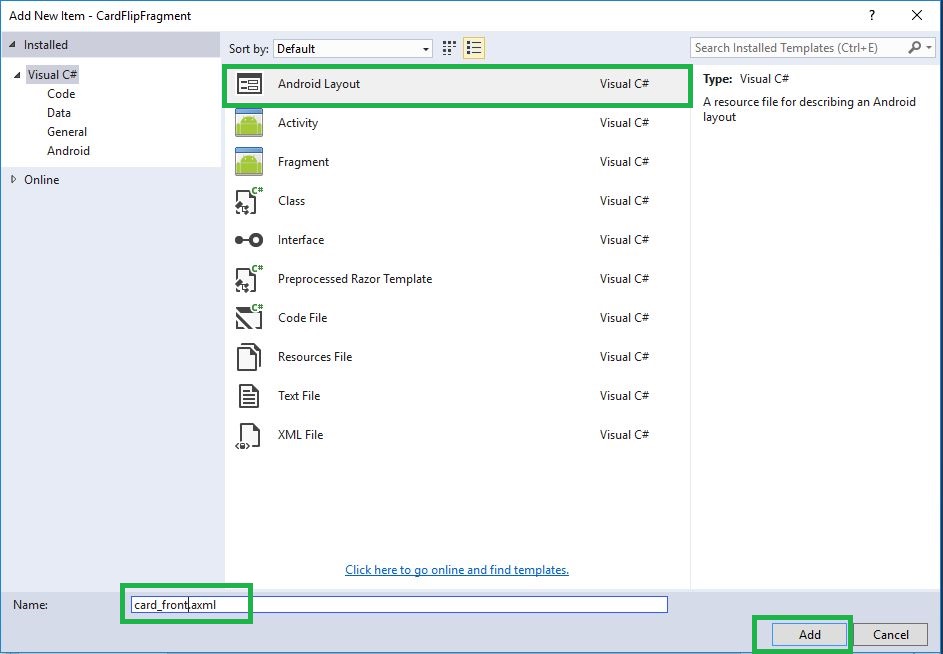Switch to small icons list view
The image size is (943, 654).
(x=474, y=48)
